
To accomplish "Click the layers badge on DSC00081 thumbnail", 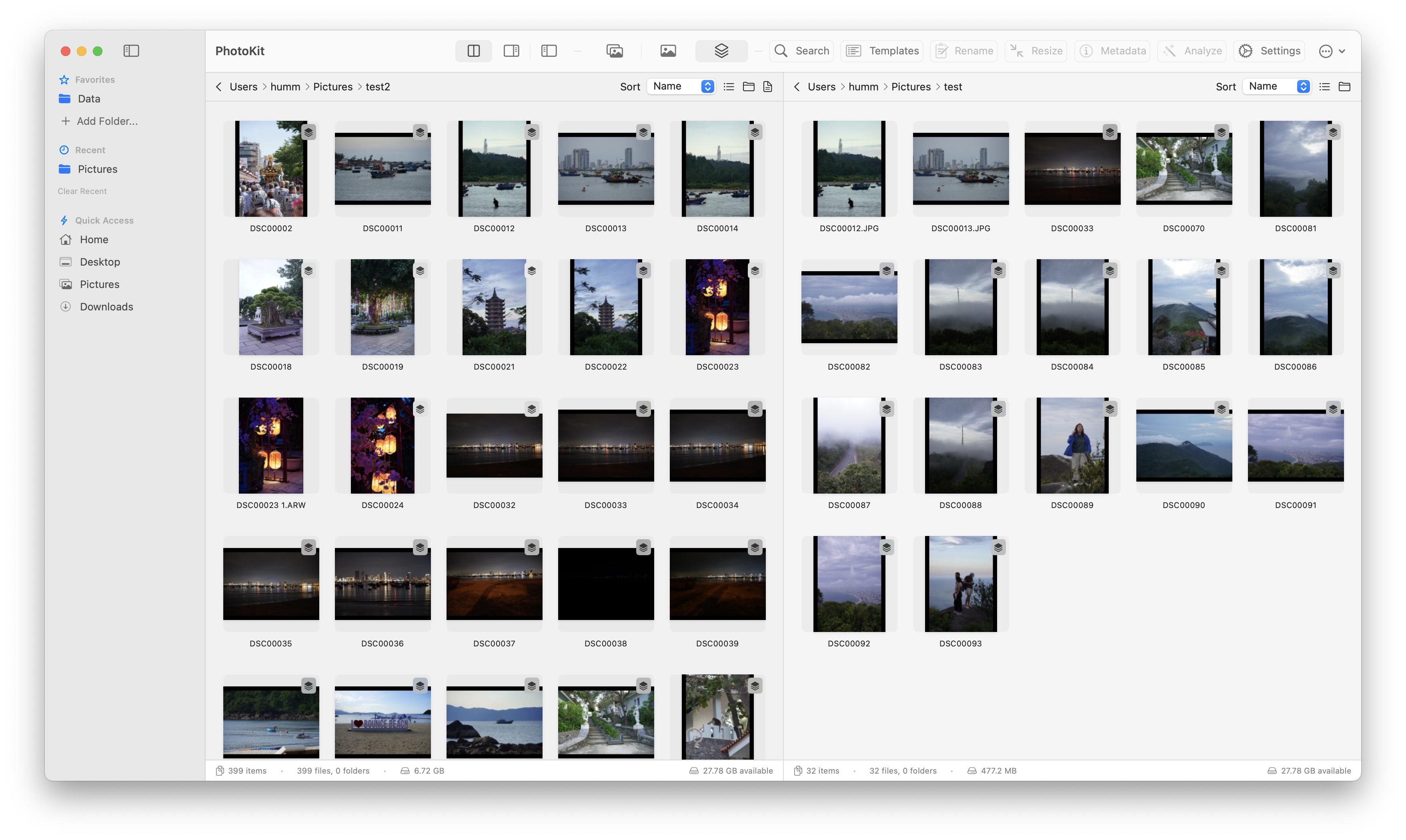I will [x=1333, y=132].
